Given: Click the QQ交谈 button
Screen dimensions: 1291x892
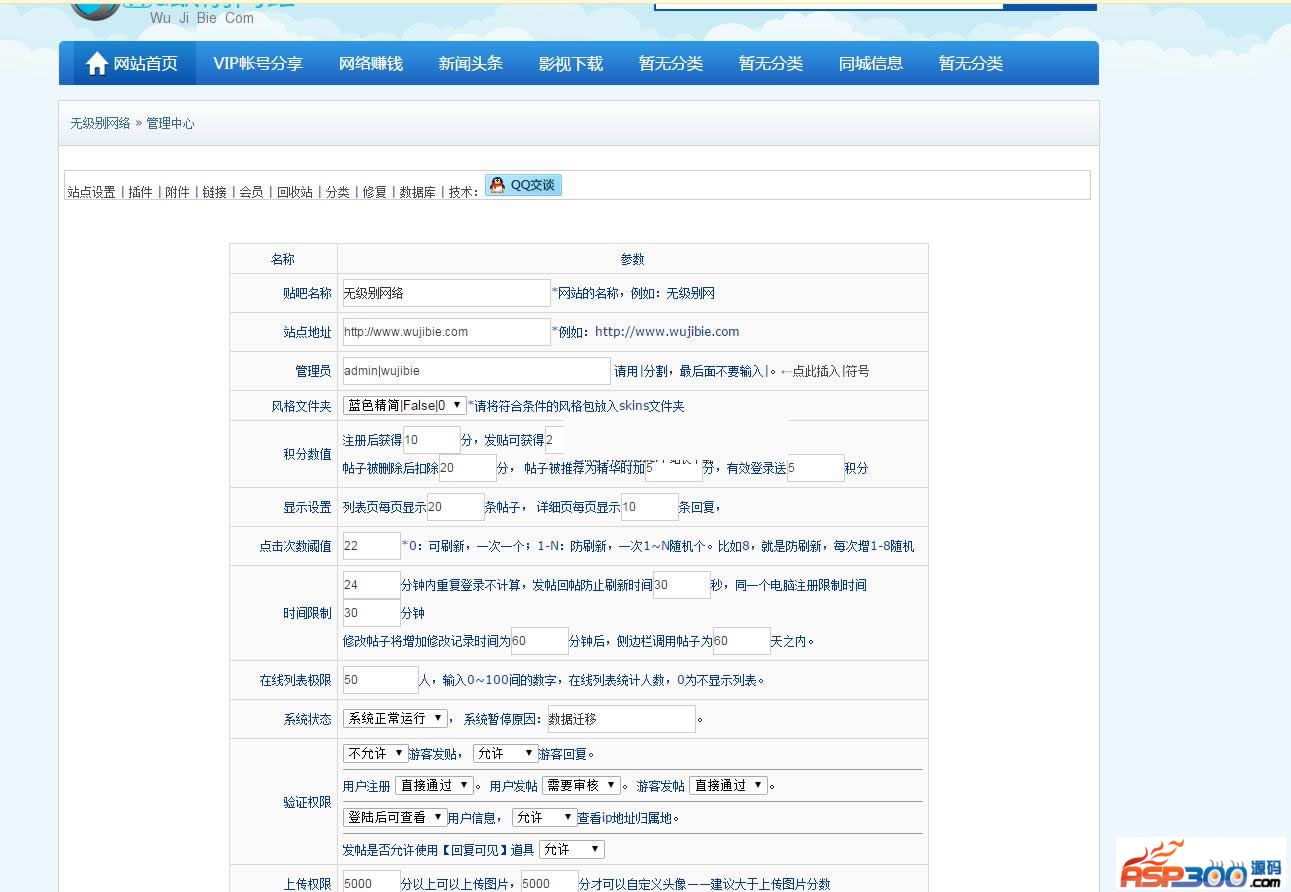Looking at the screenshot, I should click(x=523, y=185).
